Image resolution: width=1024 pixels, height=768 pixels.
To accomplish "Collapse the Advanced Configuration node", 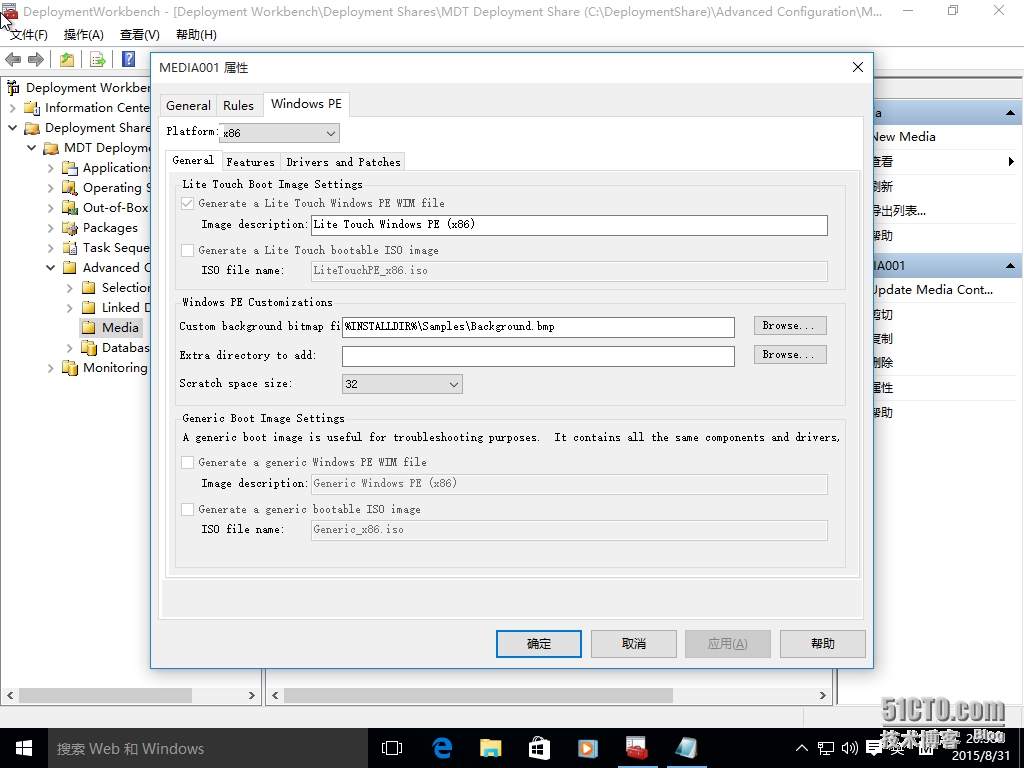I will tap(50, 268).
